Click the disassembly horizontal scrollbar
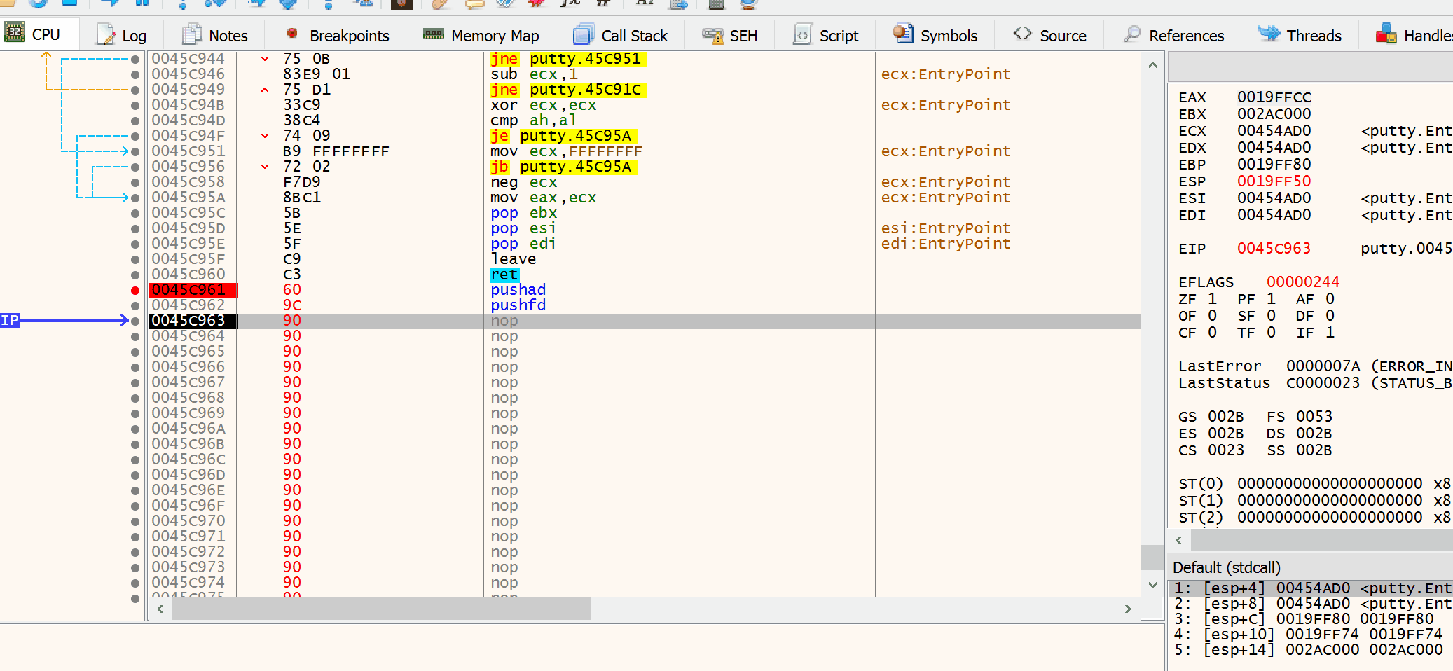The image size is (1453, 671). 380,609
